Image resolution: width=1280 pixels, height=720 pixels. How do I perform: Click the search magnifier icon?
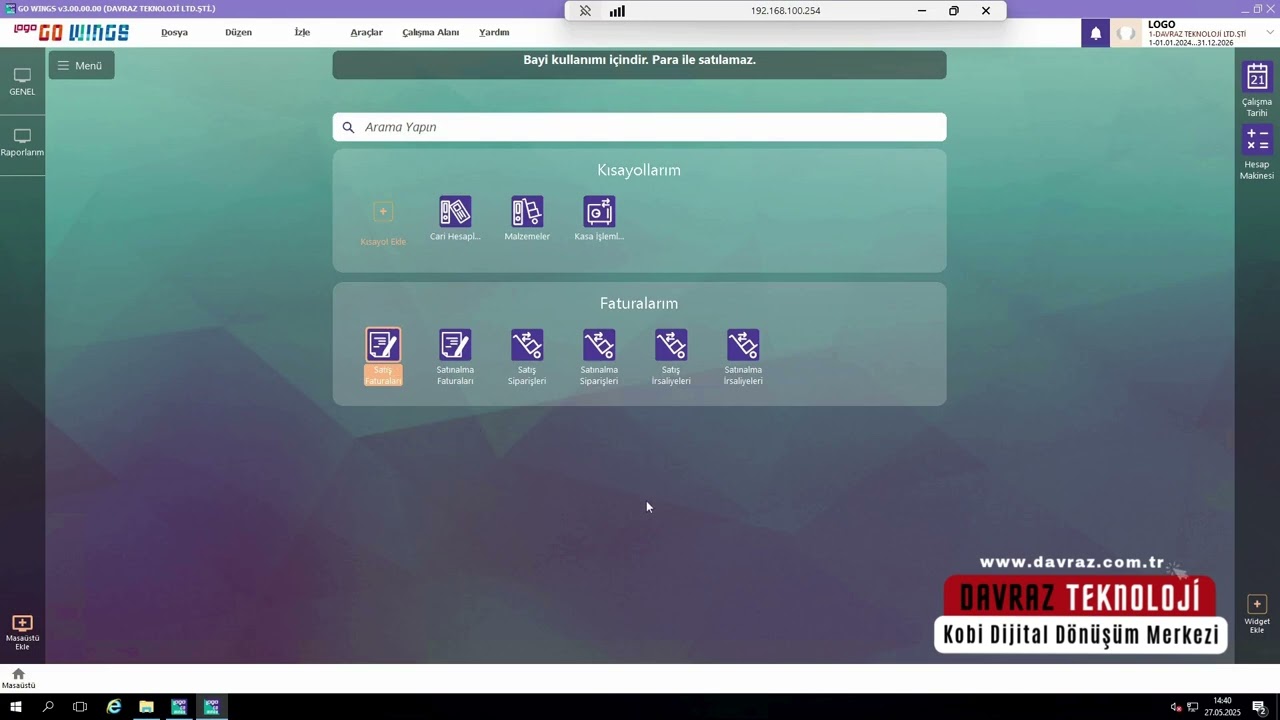348,127
